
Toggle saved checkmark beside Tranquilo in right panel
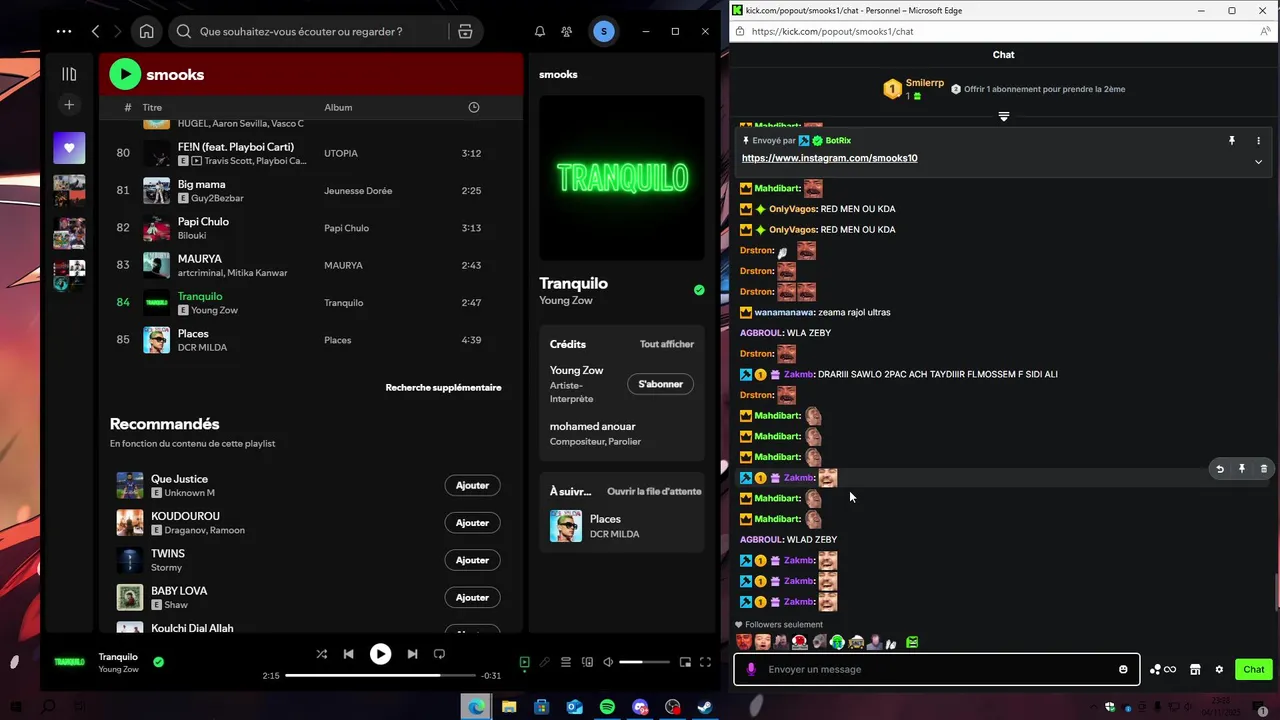[x=699, y=290]
